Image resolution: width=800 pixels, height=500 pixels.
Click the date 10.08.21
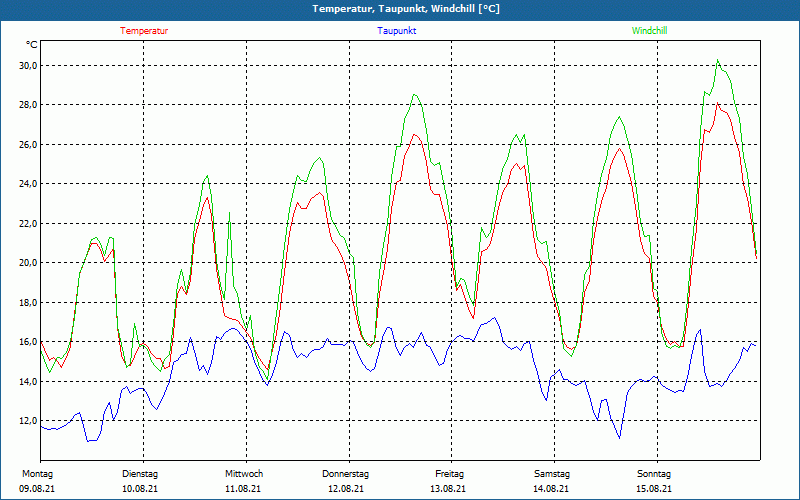click(140, 489)
